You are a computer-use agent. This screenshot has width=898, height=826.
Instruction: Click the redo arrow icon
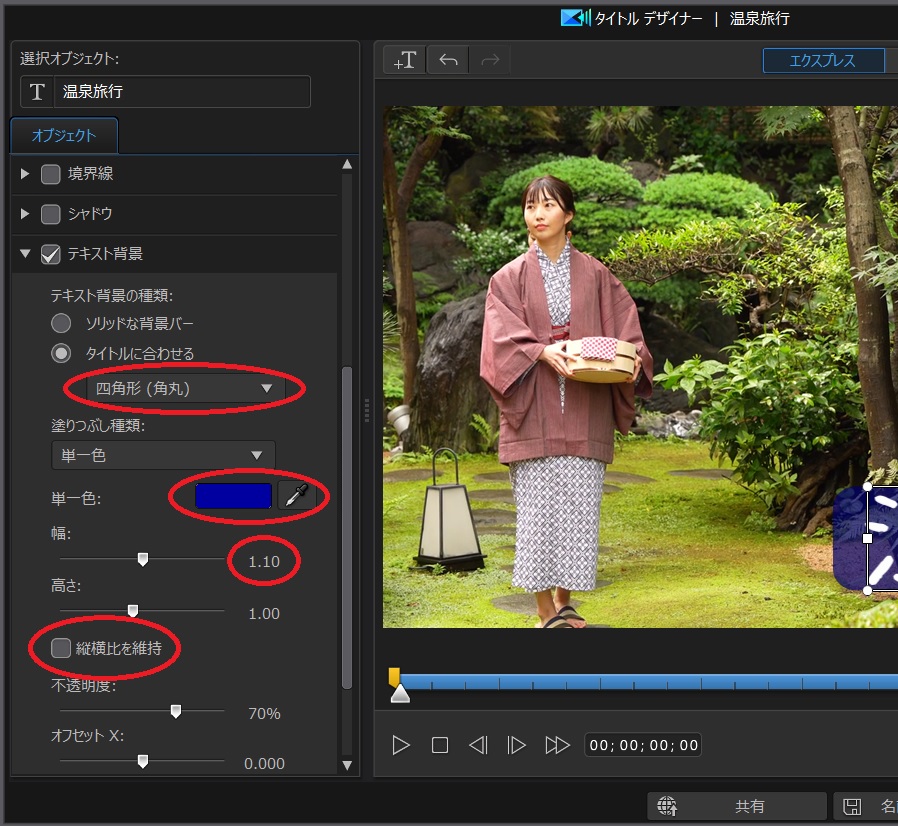490,60
